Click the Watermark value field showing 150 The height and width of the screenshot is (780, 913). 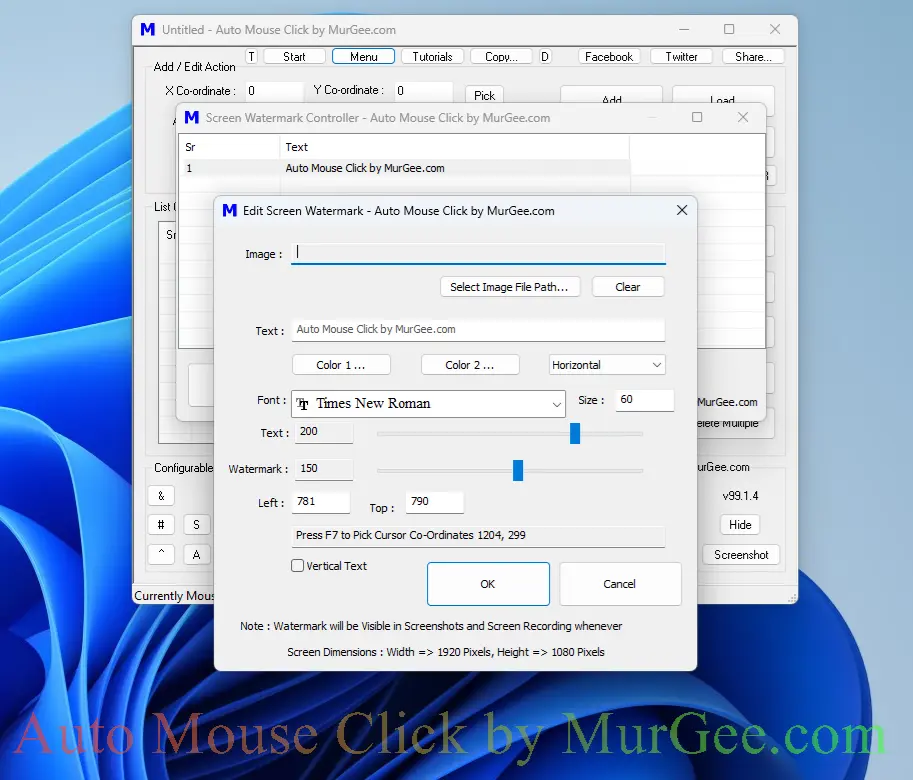[324, 469]
